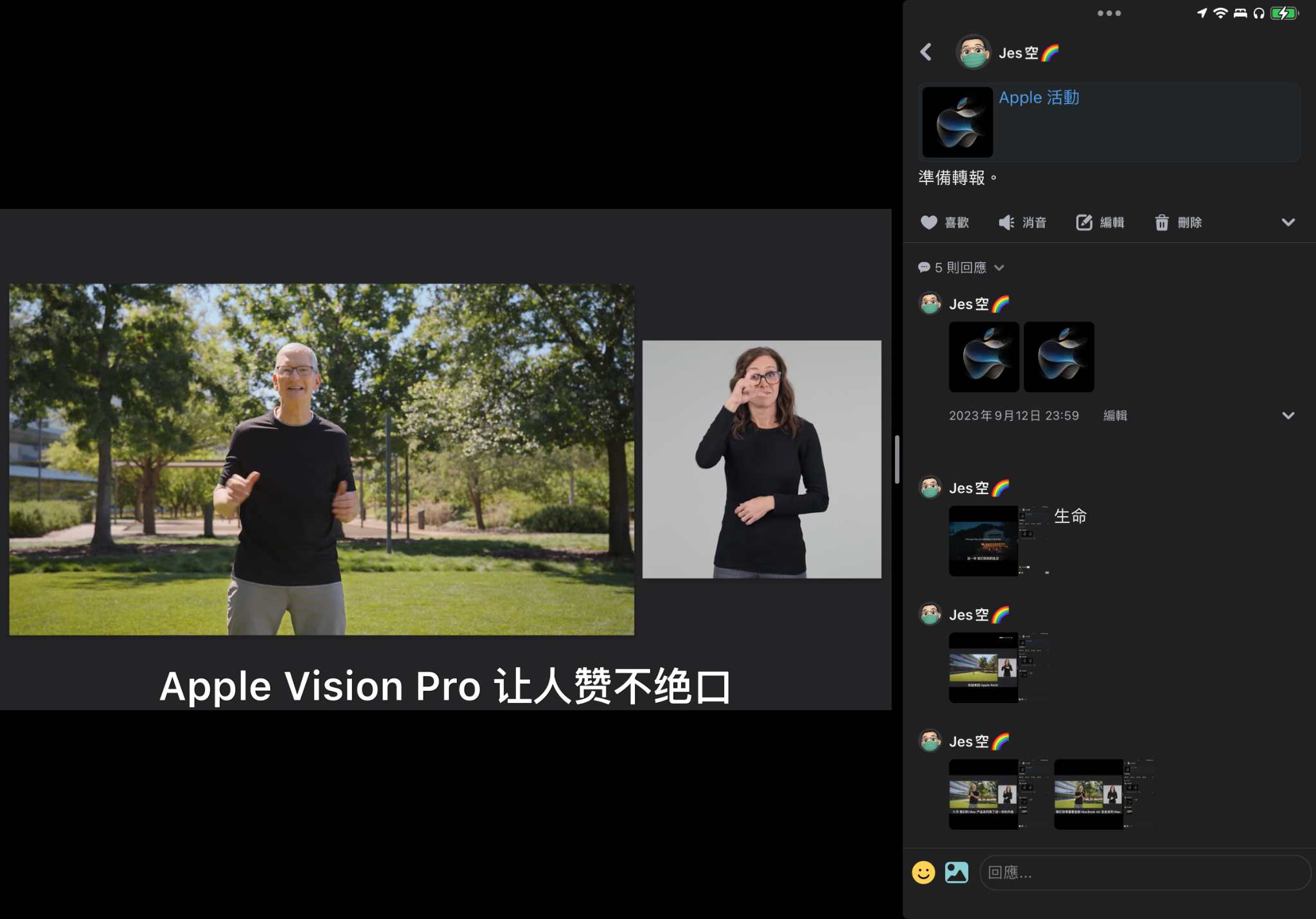Tap the split view divider handle
Screen dimensions: 1316x919
tap(896, 459)
